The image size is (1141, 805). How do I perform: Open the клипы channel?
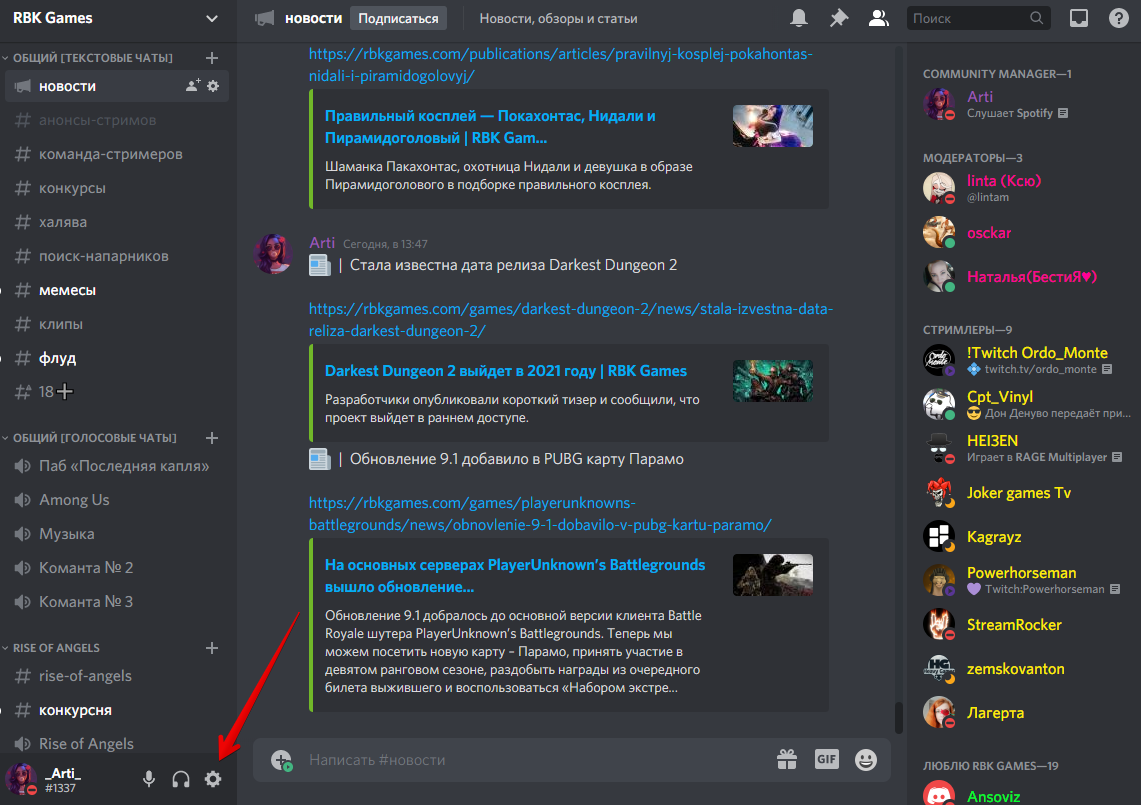coord(116,324)
